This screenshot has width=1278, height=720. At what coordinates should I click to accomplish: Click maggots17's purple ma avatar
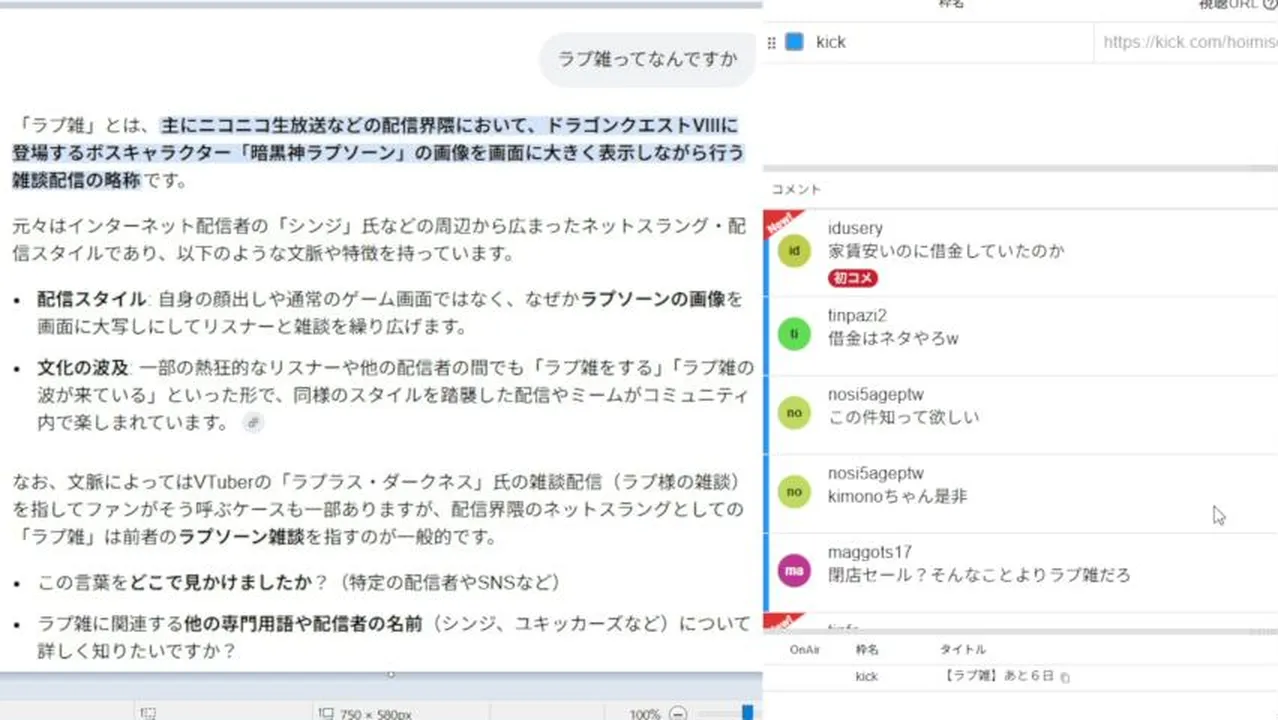click(794, 571)
